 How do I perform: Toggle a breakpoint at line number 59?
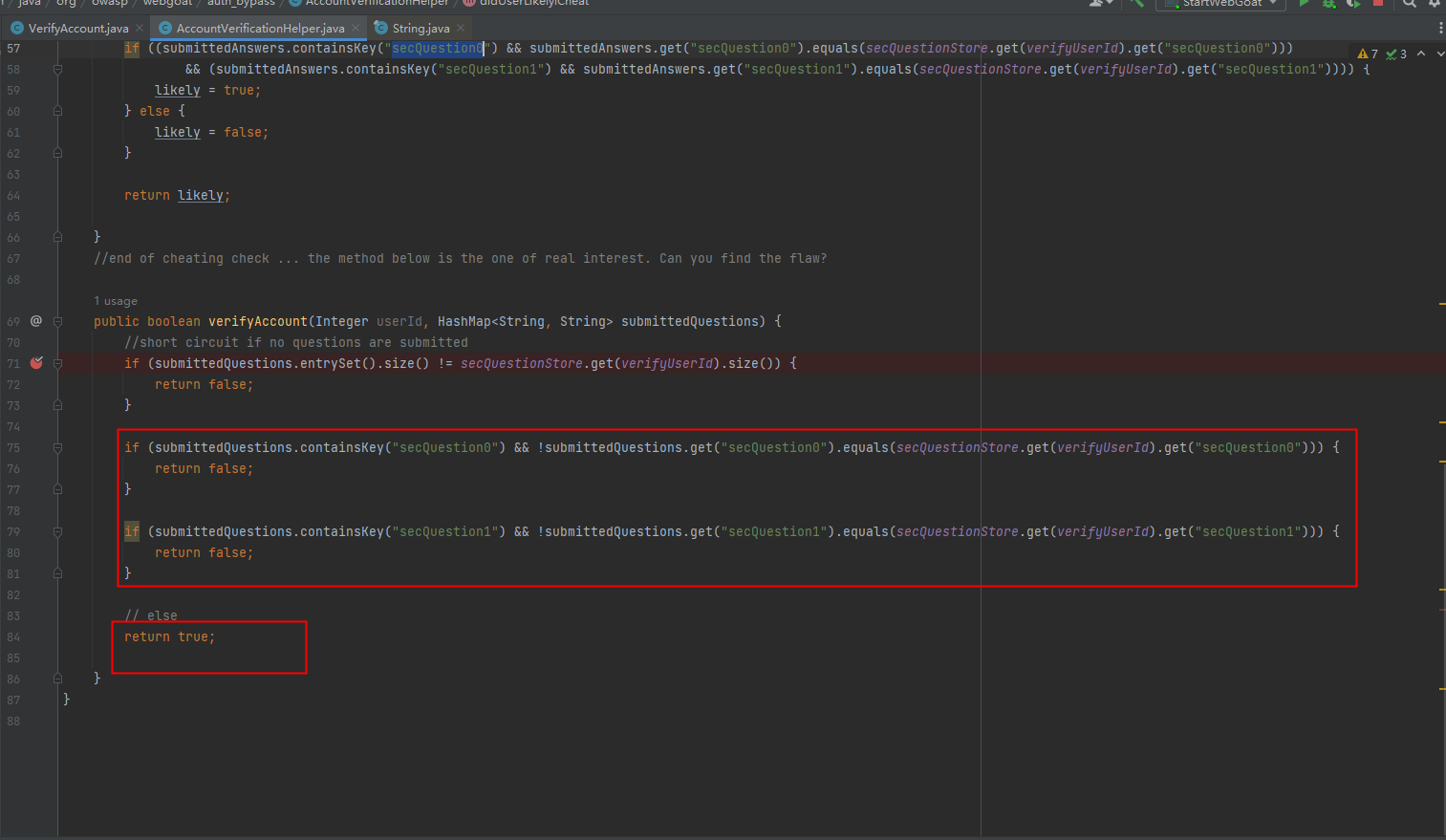coord(13,90)
